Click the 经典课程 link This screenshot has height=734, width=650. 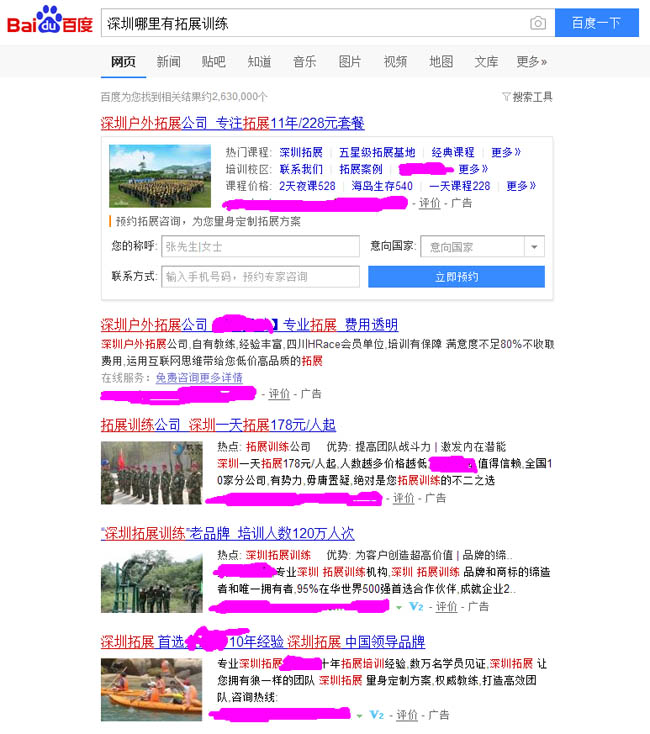tap(453, 153)
